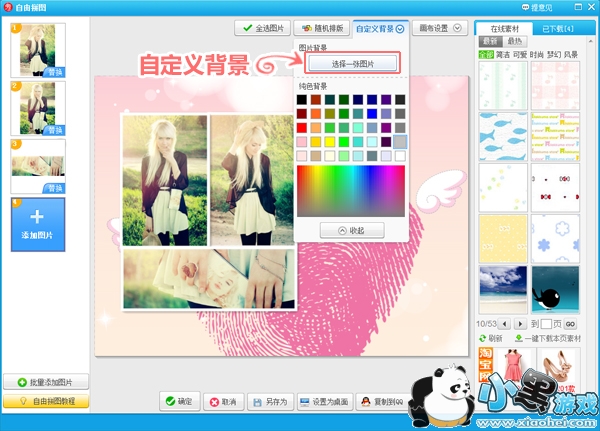Filter materials by 梦幻
The image size is (600, 431).
point(554,55)
